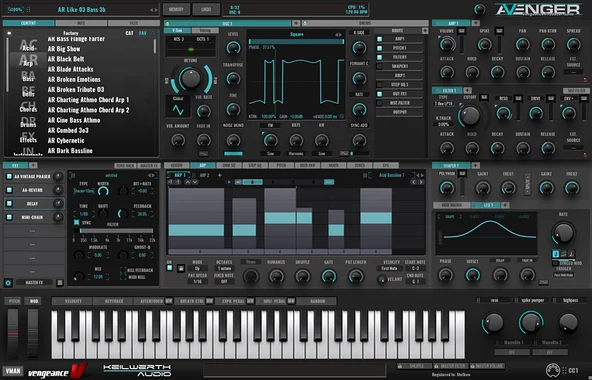592x380 pixels.
Task: Open the modulation slot beside CUTOFF label
Action: click(x=484, y=98)
